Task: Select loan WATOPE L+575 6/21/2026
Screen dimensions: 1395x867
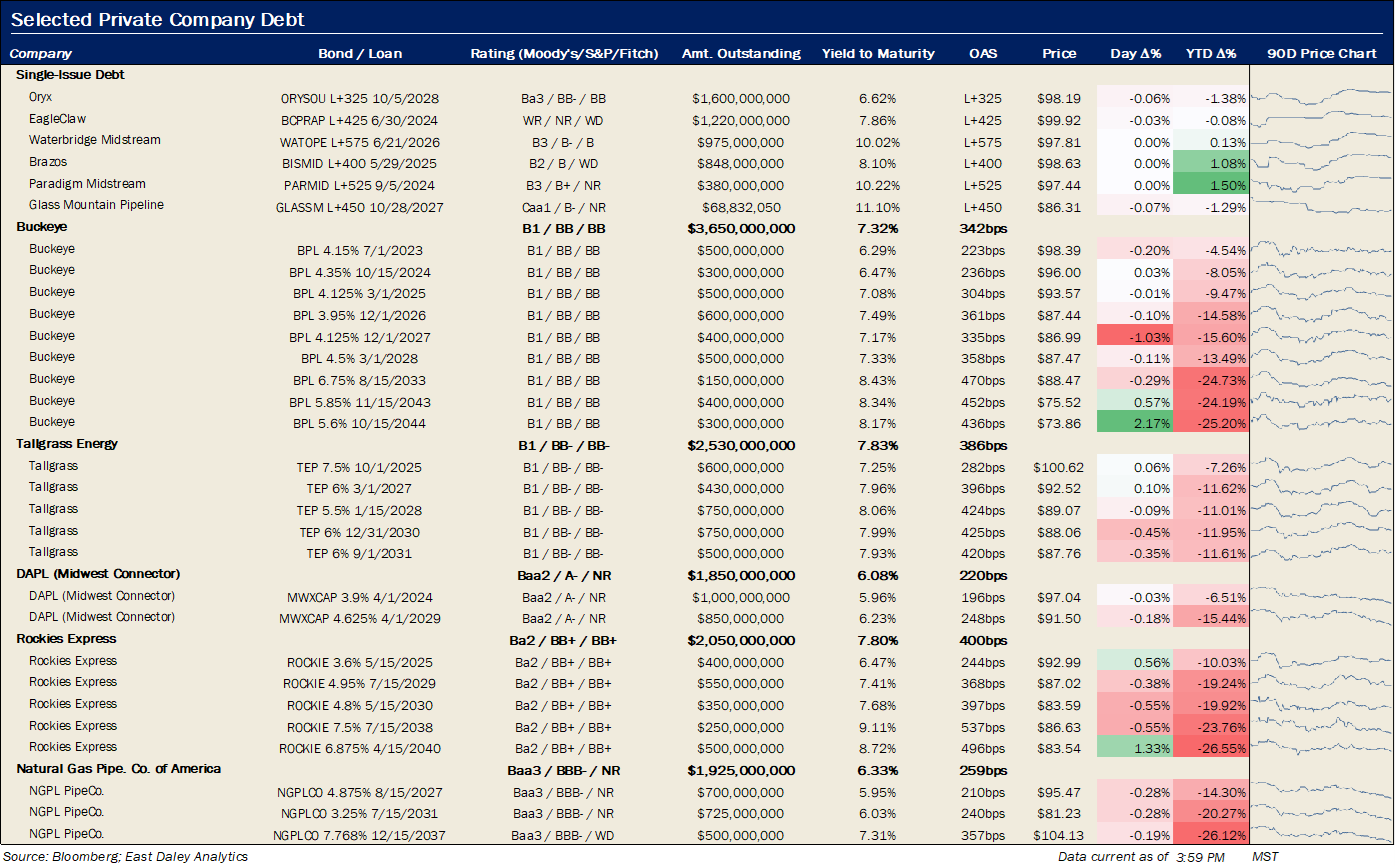Action: pyautogui.click(x=360, y=142)
